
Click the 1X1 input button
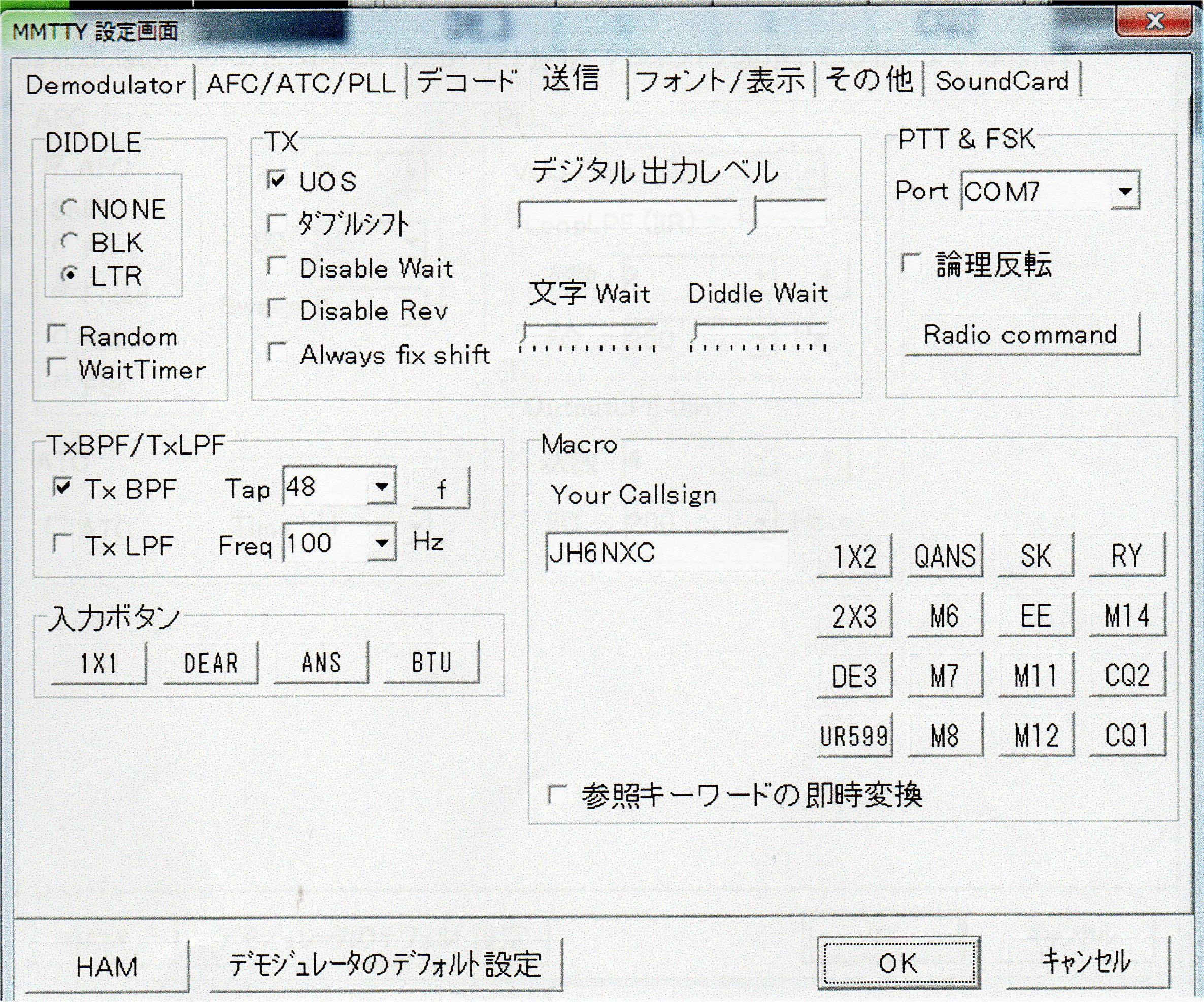pos(98,663)
